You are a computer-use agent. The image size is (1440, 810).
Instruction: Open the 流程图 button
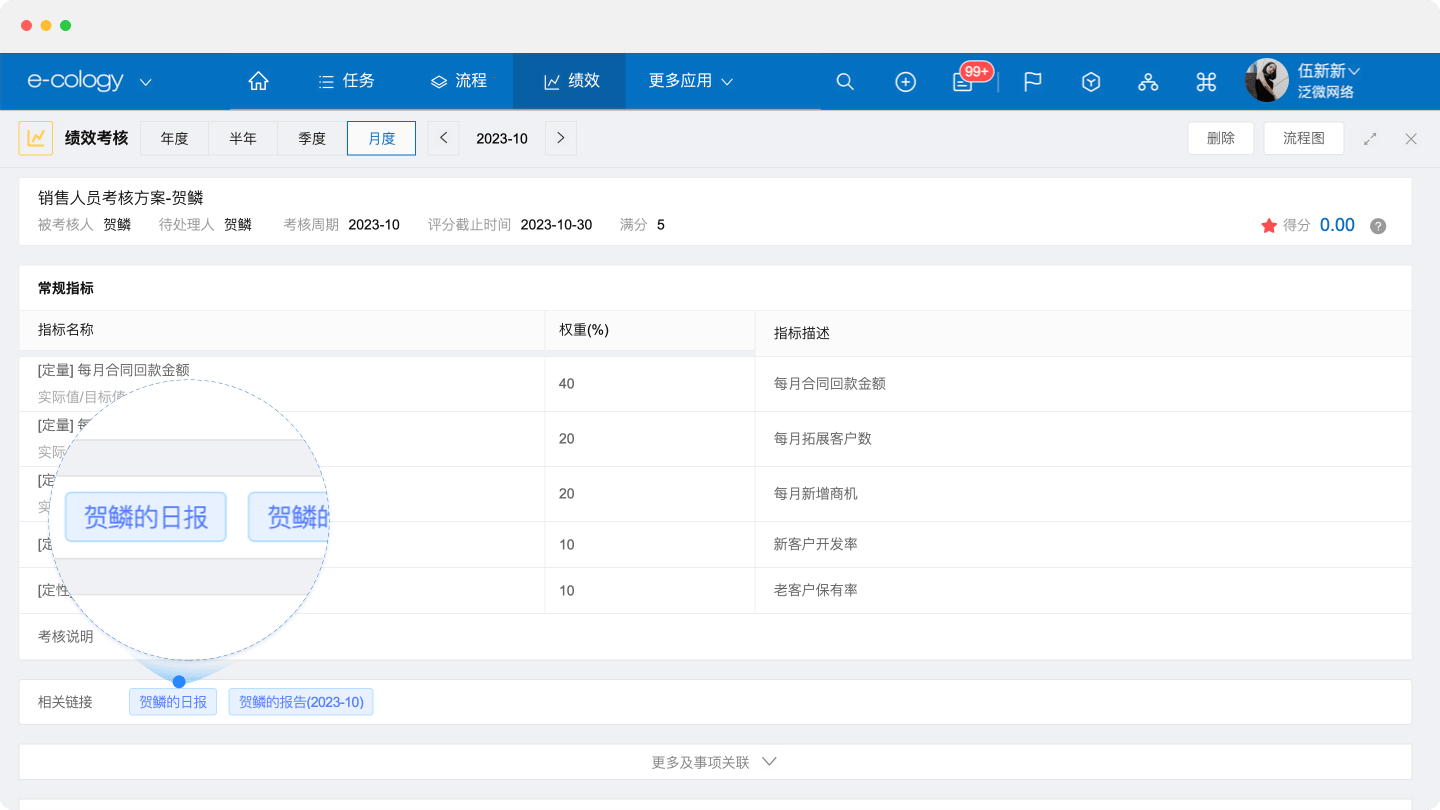1303,138
